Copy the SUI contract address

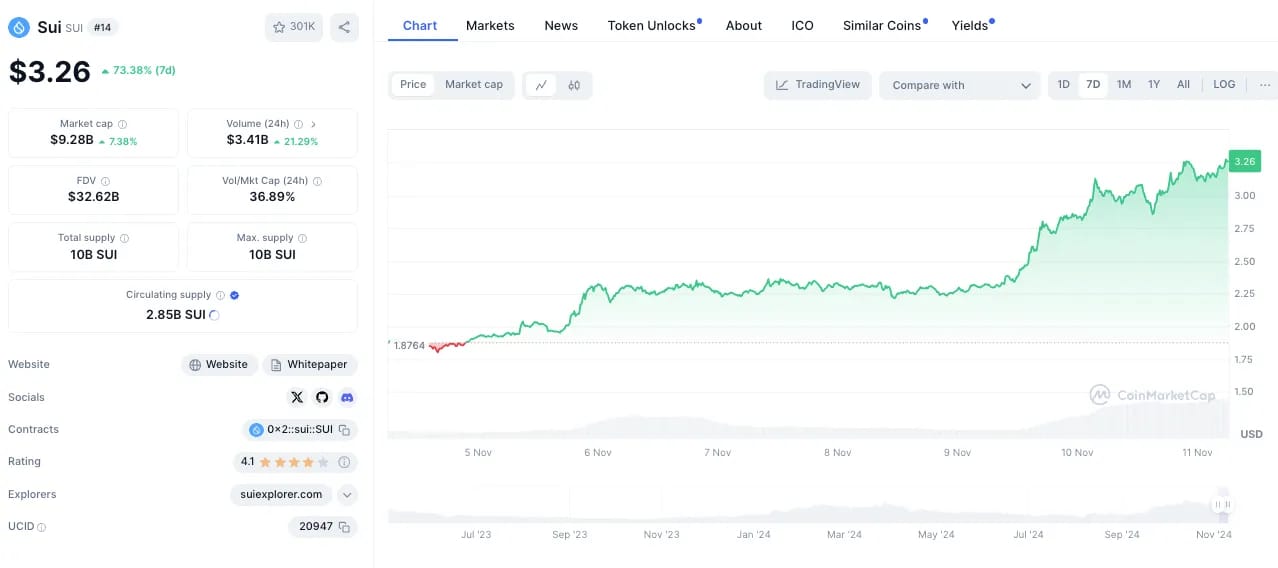pyautogui.click(x=344, y=430)
